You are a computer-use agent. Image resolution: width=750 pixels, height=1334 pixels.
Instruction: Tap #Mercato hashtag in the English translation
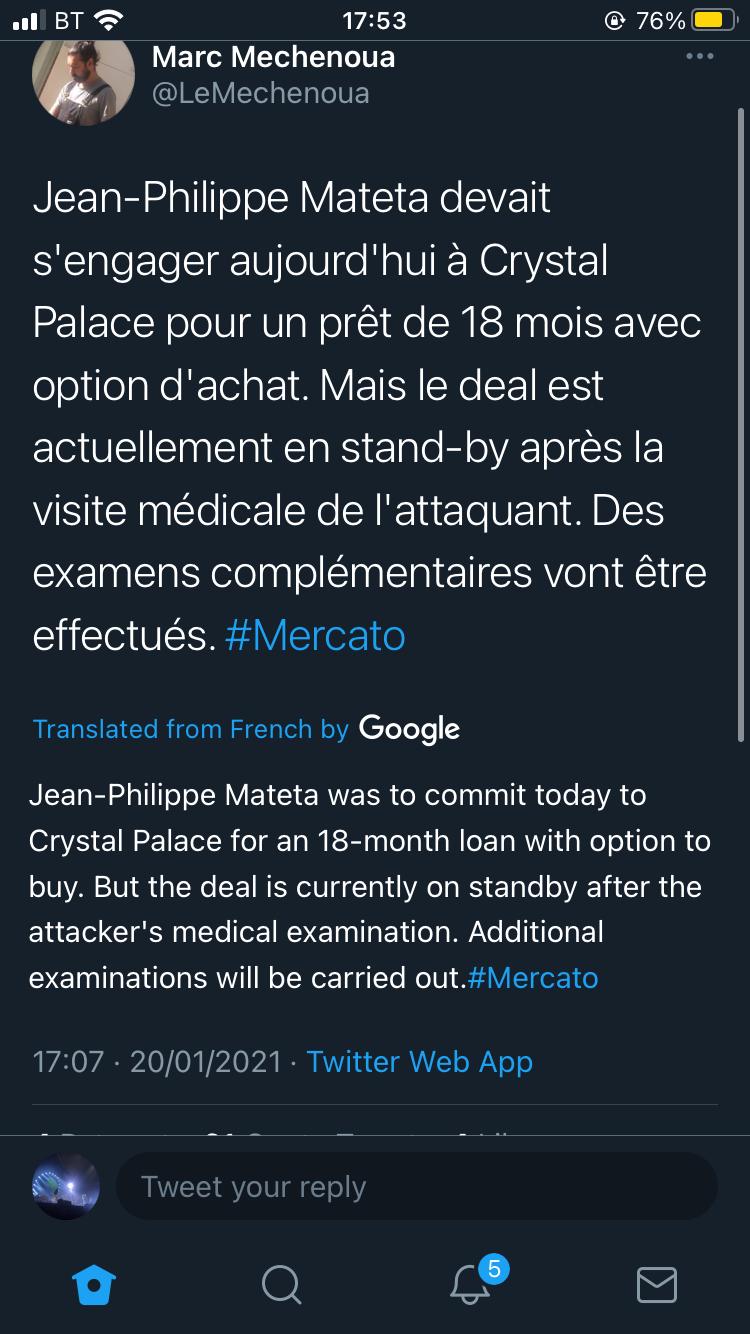coord(532,977)
